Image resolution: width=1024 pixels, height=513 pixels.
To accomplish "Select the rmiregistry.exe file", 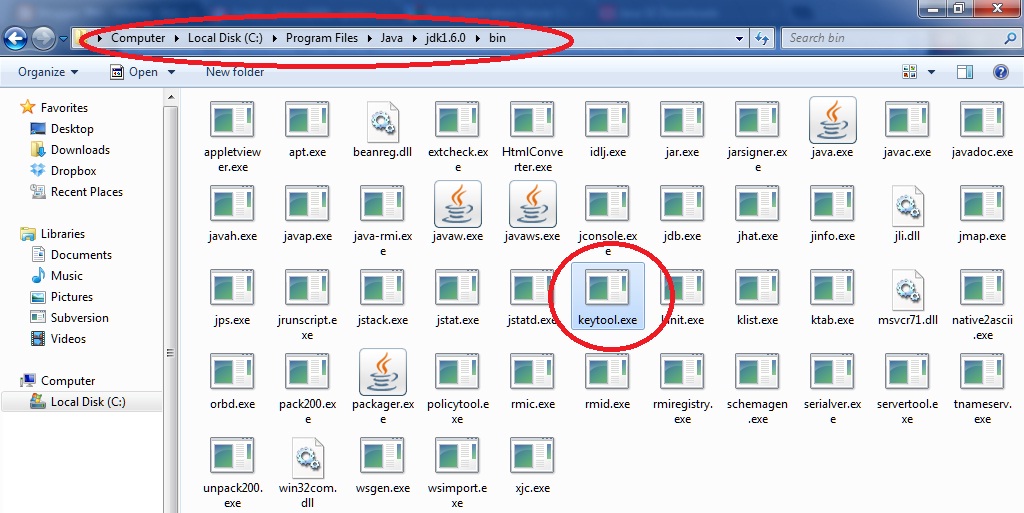I will tap(682, 388).
